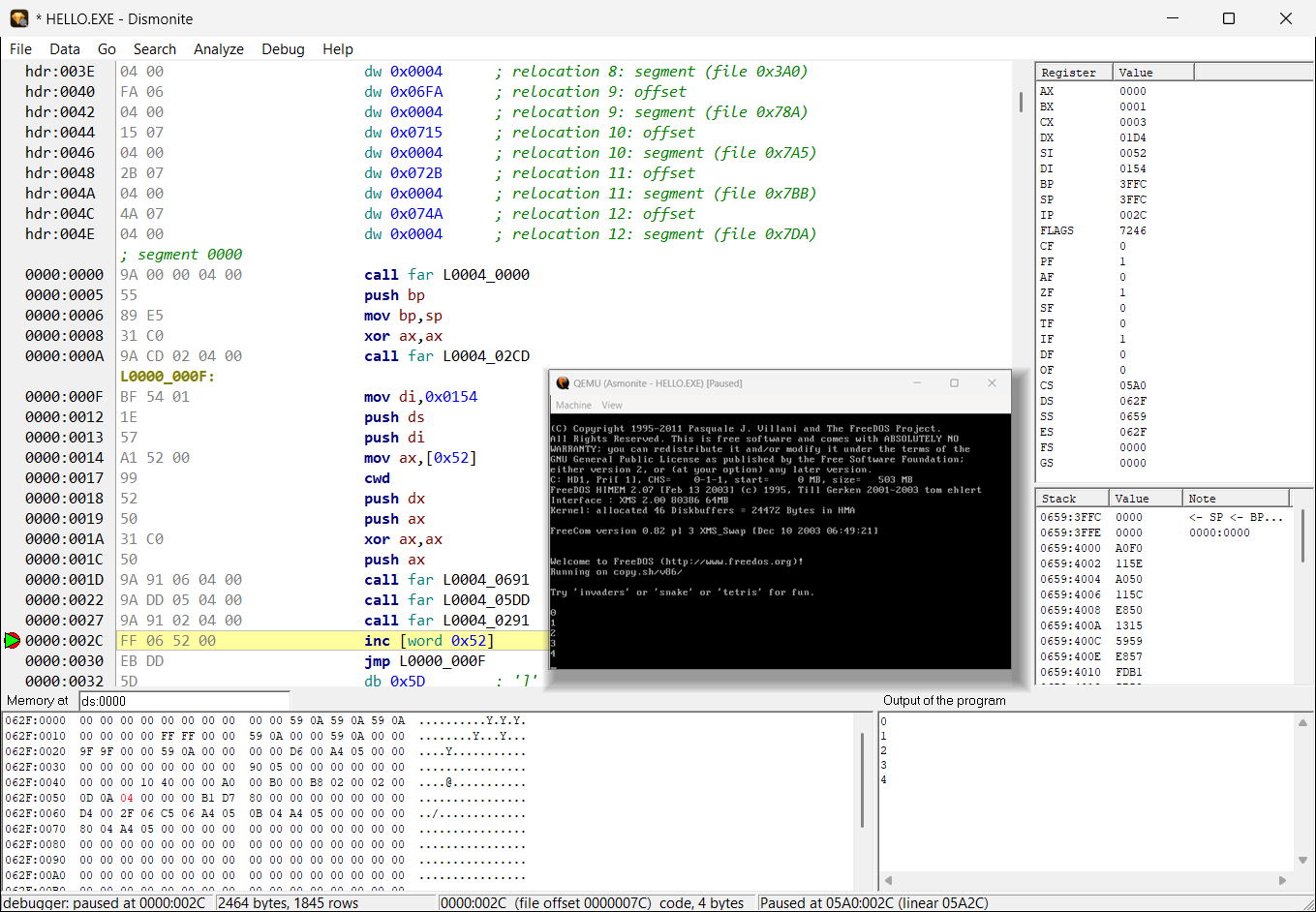Open the Help menu
Screen dimensions: 1316x912
[x=338, y=49]
